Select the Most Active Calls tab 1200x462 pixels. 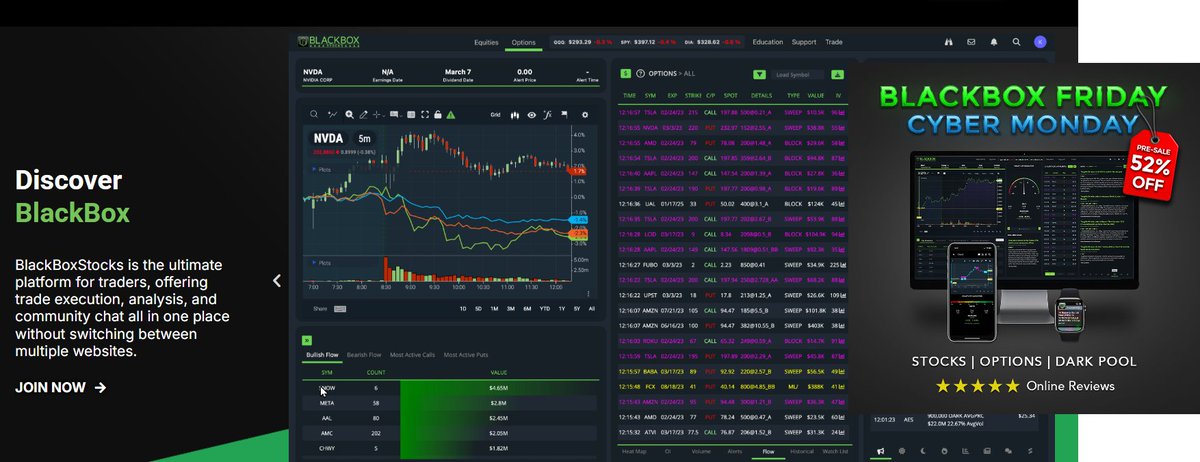[x=412, y=355]
